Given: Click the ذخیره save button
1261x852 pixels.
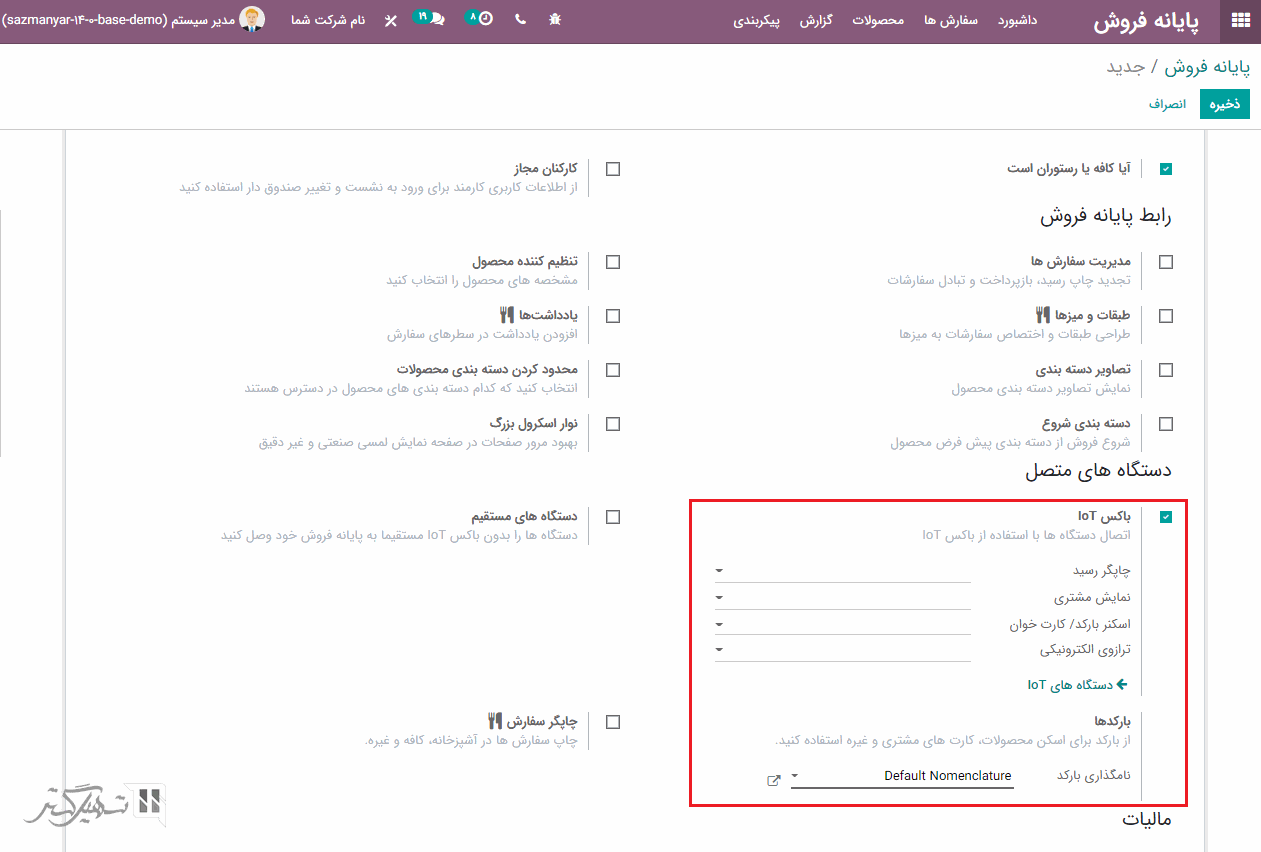Looking at the screenshot, I should (1224, 104).
